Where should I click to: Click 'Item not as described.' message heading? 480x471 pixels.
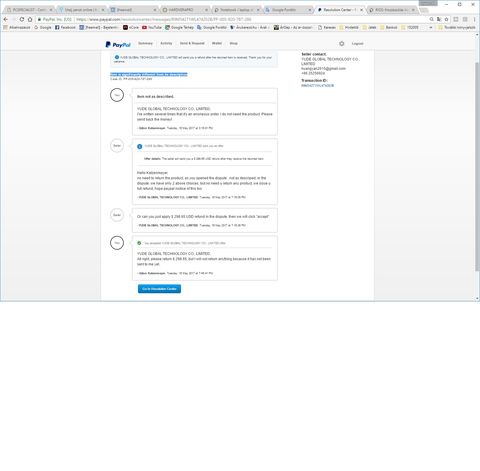tap(155, 96)
